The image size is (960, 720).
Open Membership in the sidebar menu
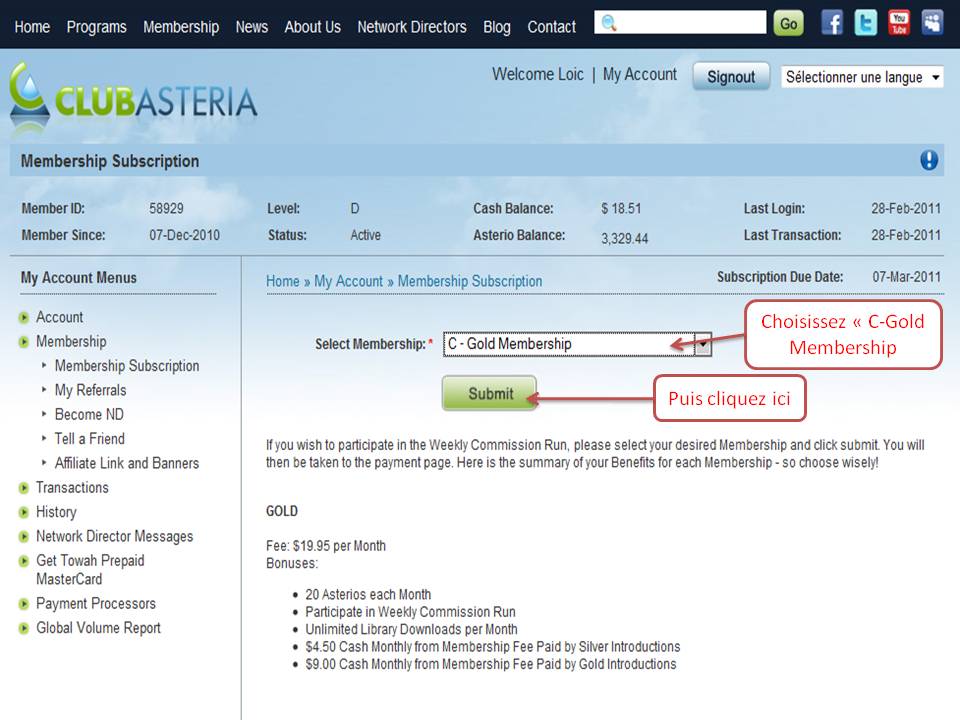coord(71,342)
